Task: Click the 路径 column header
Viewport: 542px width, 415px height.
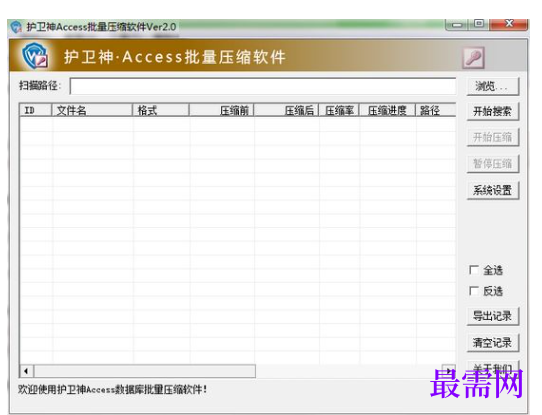Action: pyautogui.click(x=436, y=110)
